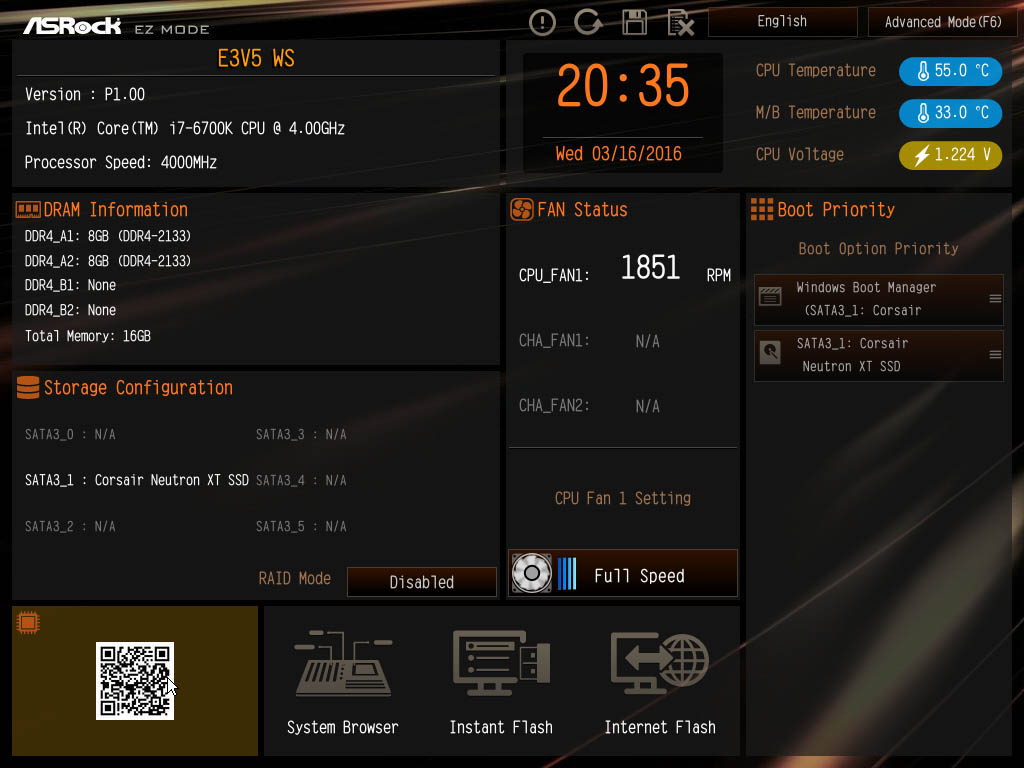1024x768 pixels.
Task: Click the DRAM Information memory icon
Action: (x=28, y=210)
